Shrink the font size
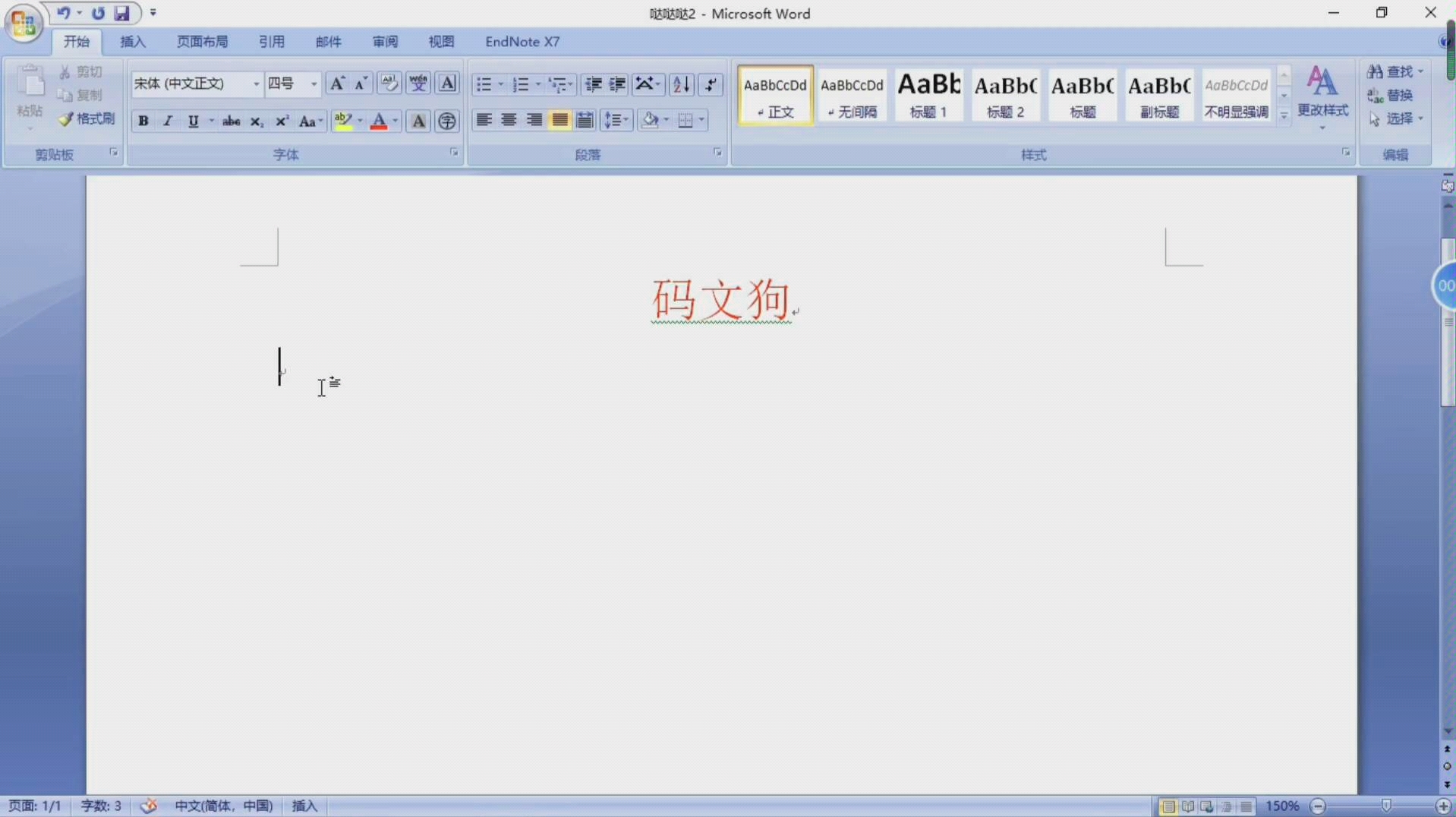 [x=361, y=84]
